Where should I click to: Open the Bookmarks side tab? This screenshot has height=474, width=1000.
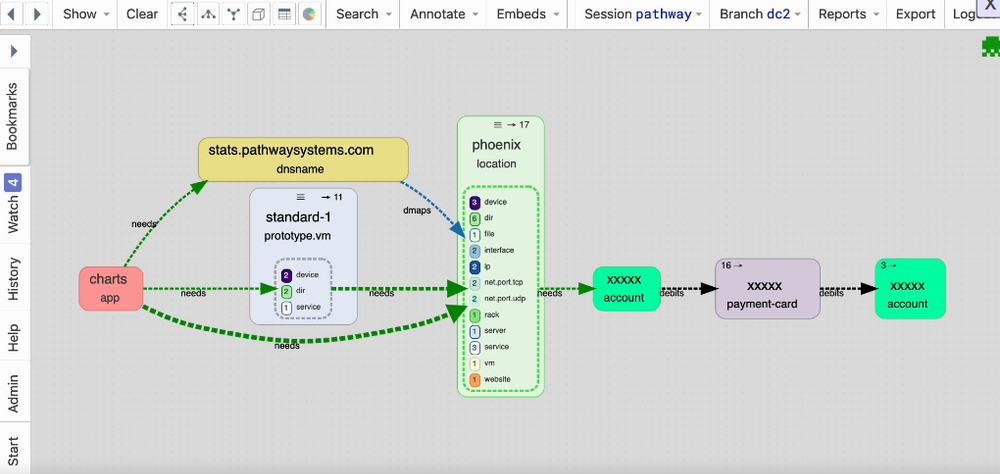(13, 115)
